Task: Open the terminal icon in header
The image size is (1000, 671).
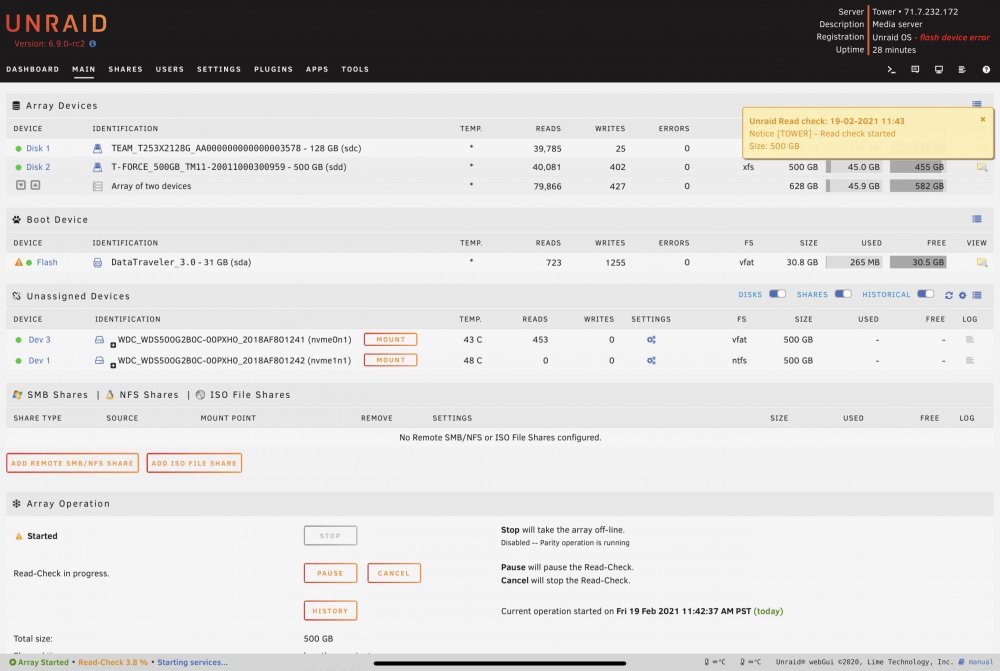Action: point(892,70)
